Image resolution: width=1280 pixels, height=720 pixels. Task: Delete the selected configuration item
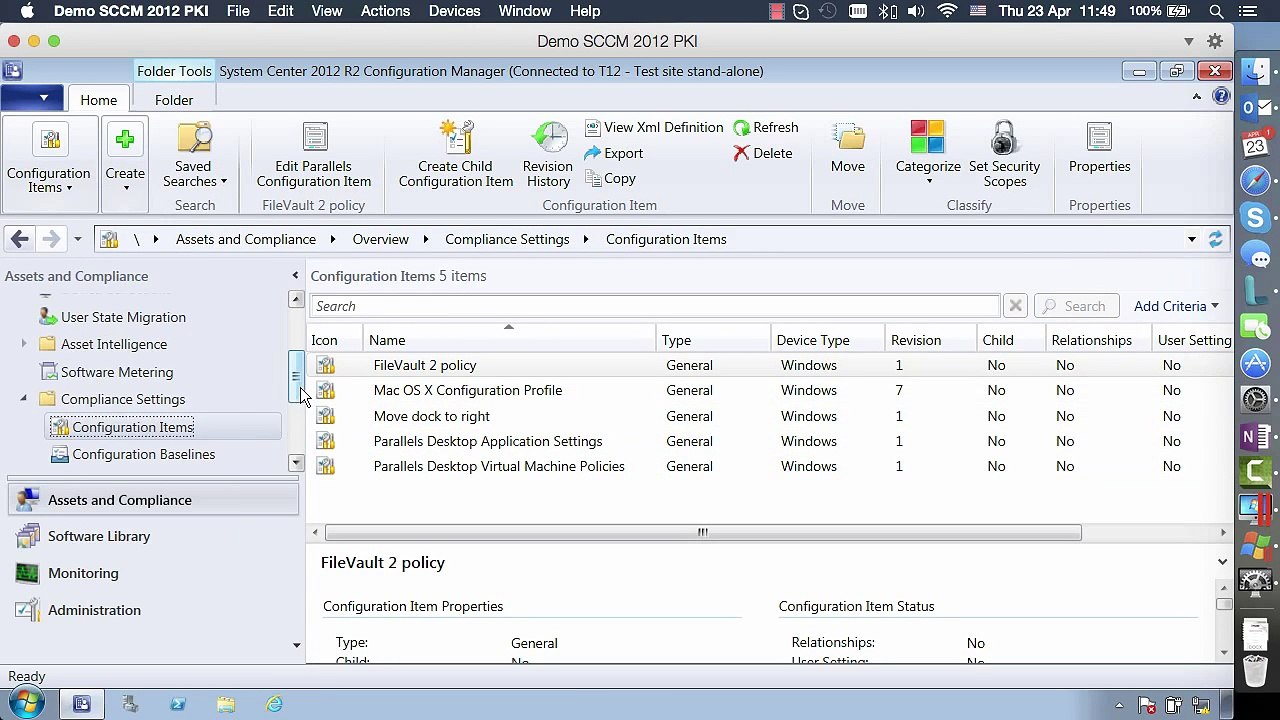[x=763, y=153]
